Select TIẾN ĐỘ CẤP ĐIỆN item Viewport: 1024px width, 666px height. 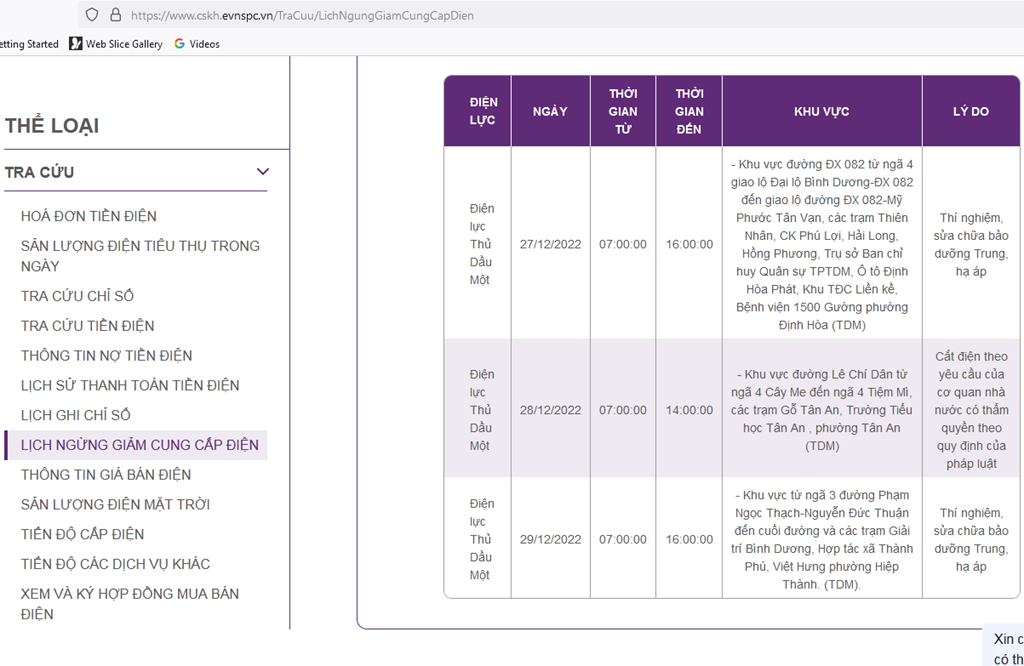82,534
